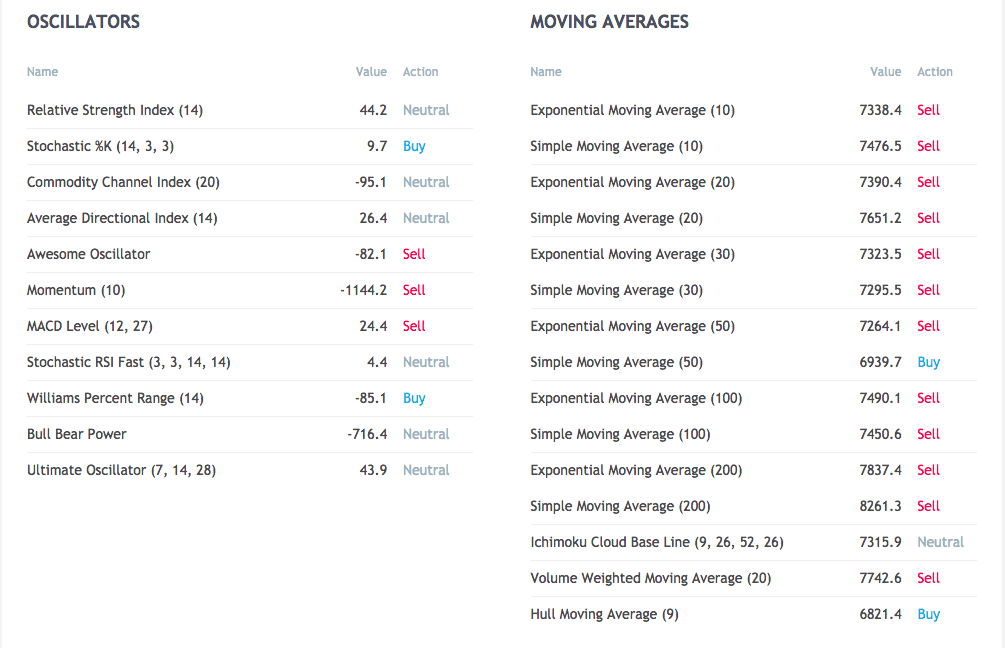Click the Buy action for Hull Moving Average
Image resolution: width=1005 pixels, height=648 pixels.
point(929,614)
